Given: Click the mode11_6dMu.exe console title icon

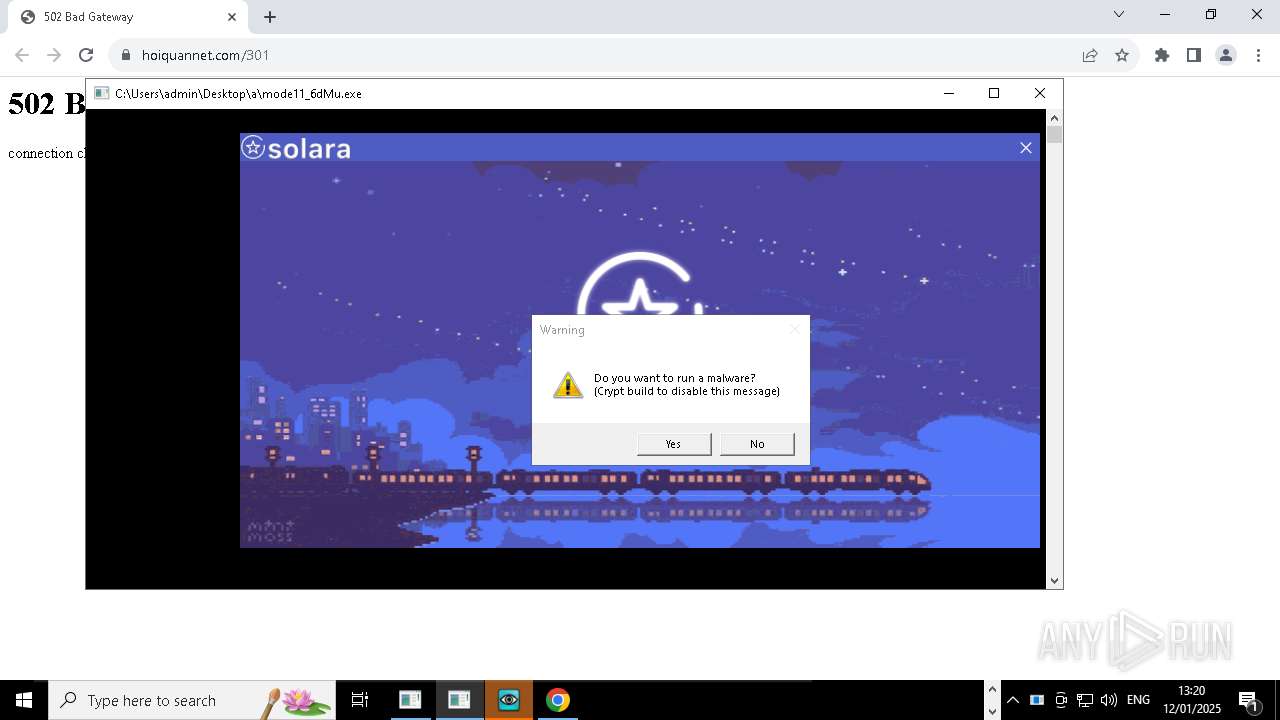Looking at the screenshot, I should click(x=101, y=93).
